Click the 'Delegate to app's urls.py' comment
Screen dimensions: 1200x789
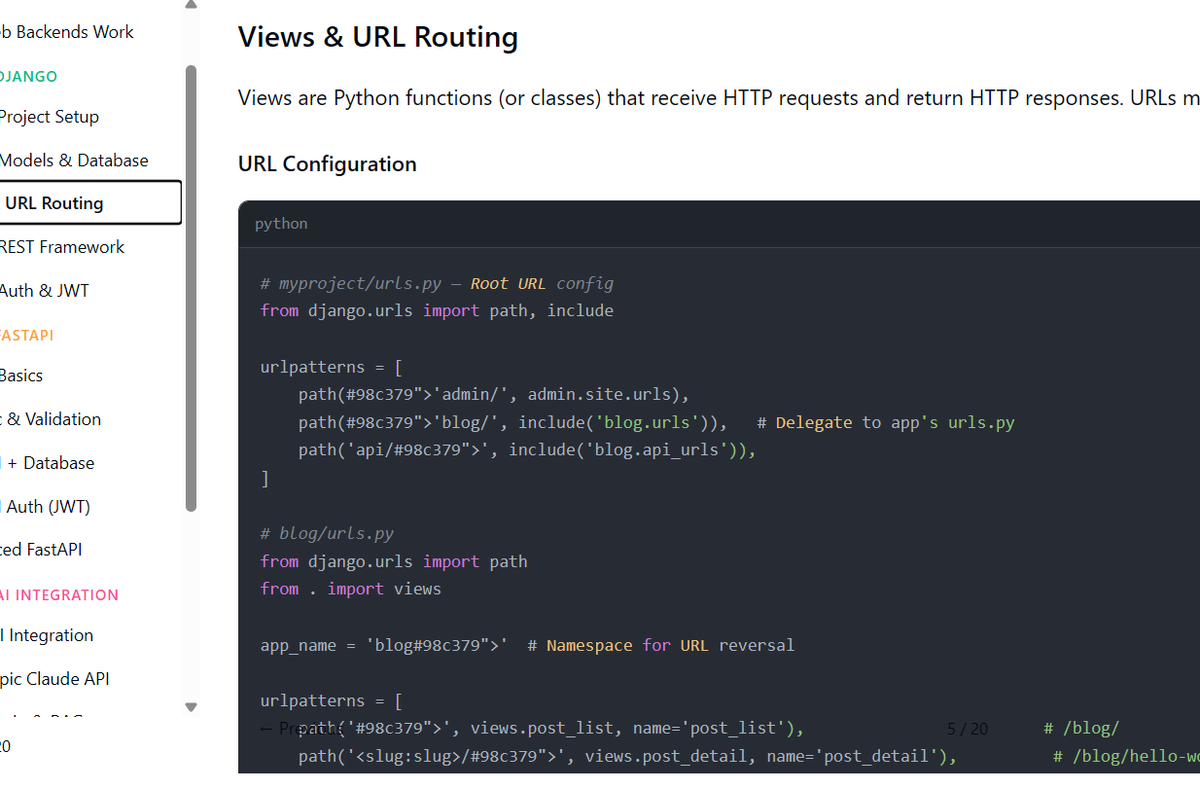point(886,422)
